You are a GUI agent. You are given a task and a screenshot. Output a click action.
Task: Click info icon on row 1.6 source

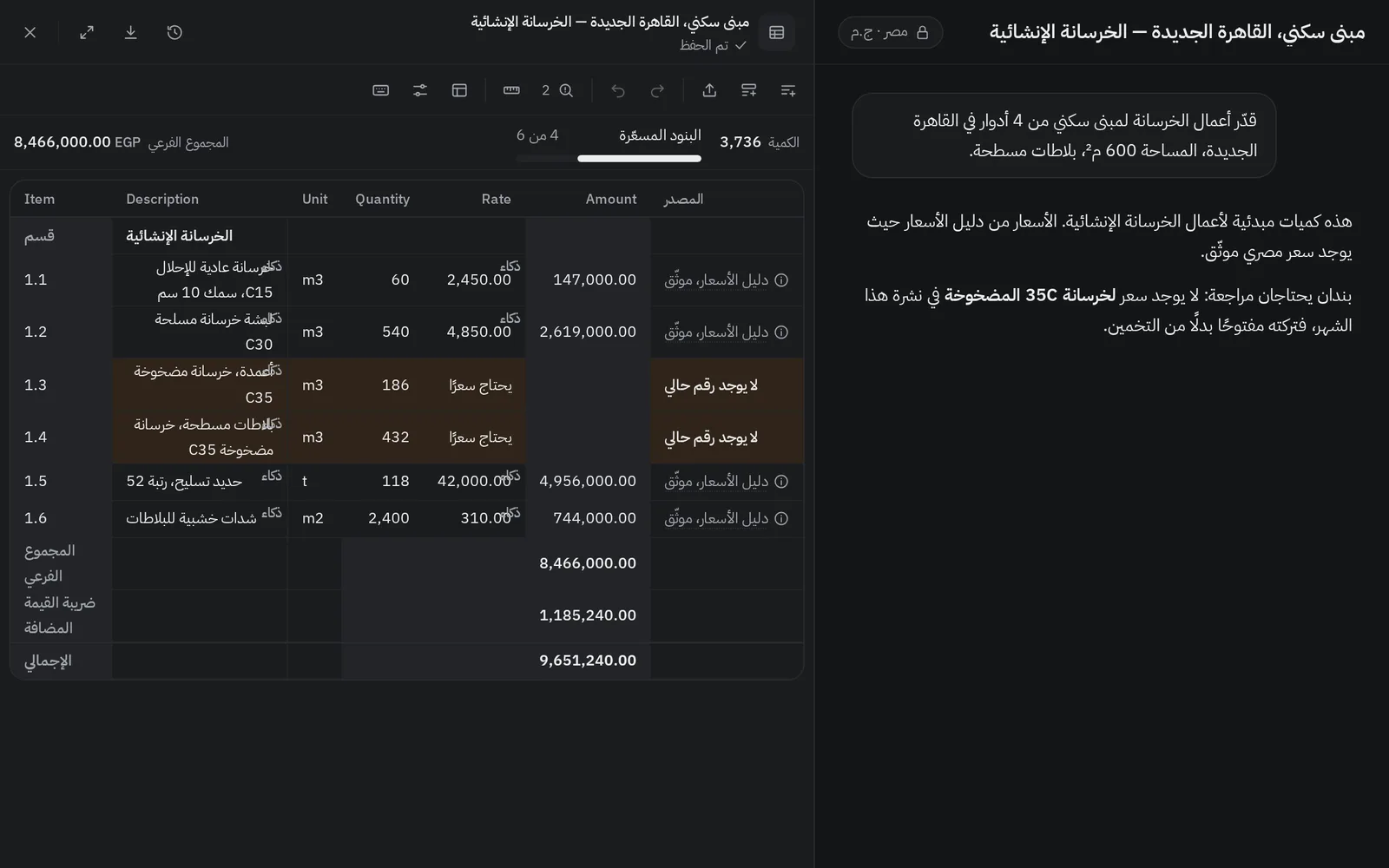(x=781, y=519)
